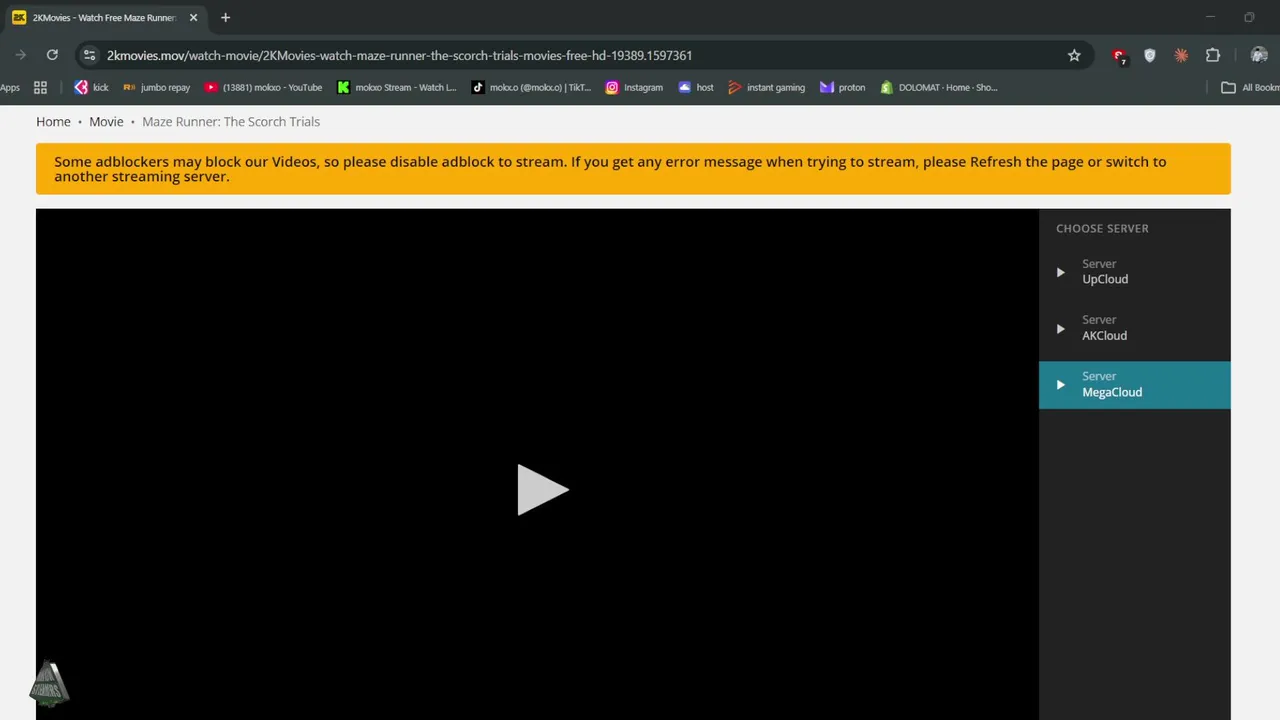Click the 'Maze Runner: The Scorch Trials' breadcrumb text

231,121
